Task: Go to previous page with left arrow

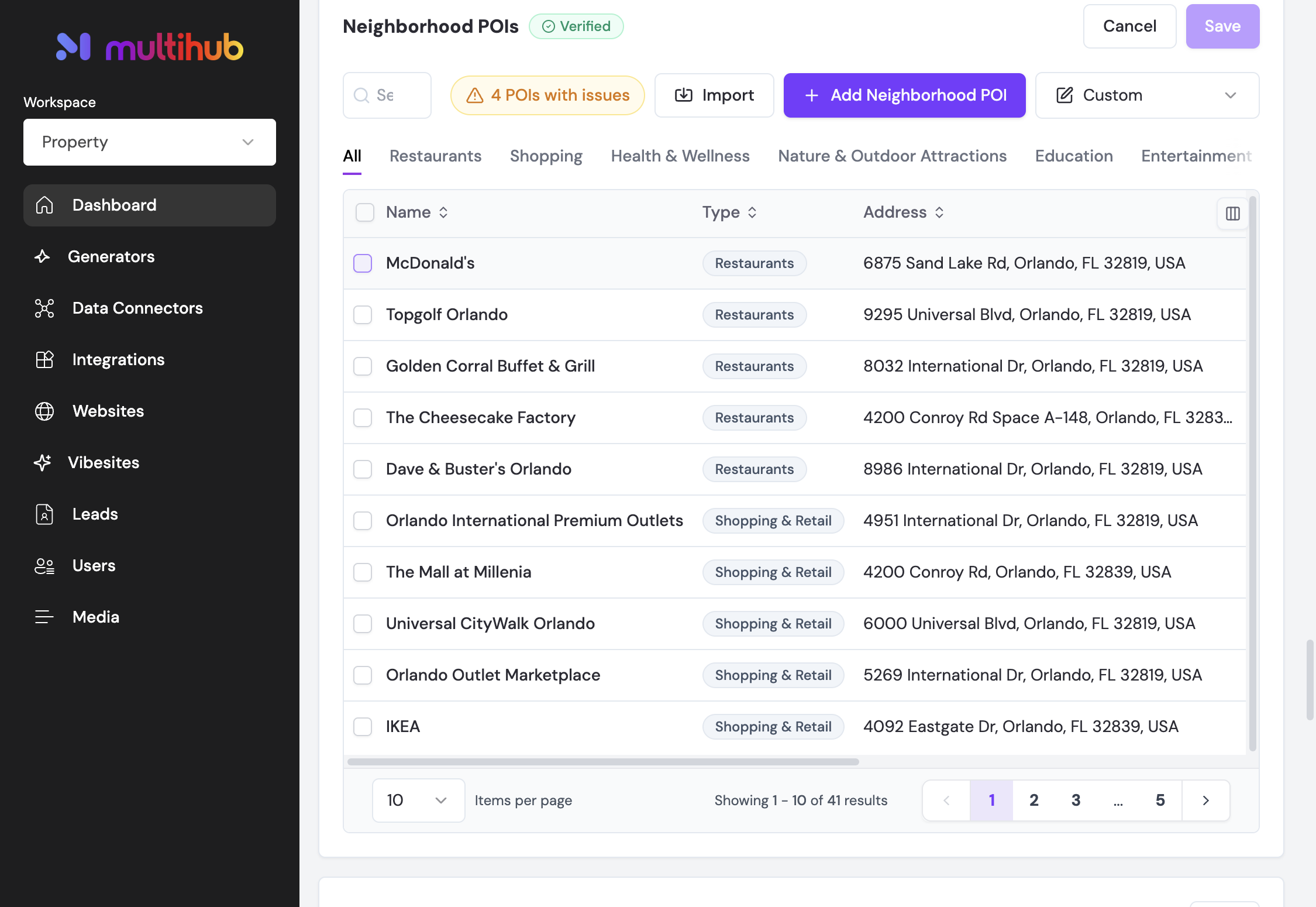Action: [946, 800]
